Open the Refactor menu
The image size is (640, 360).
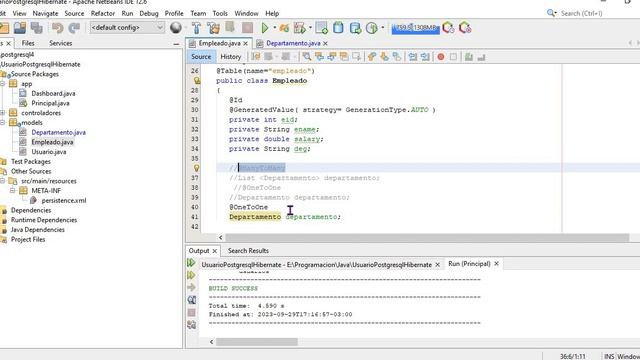click(102, 13)
